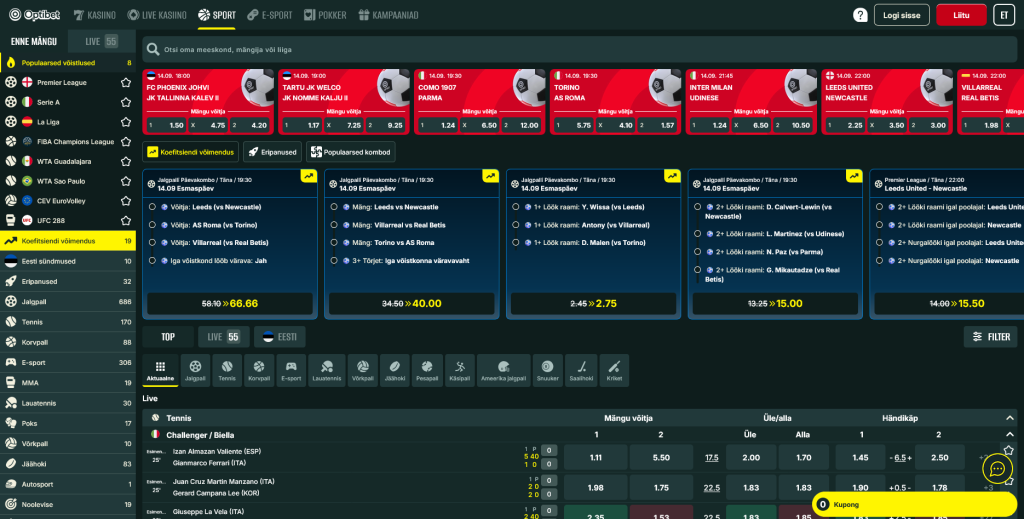Pick odds 5.50 for Gianmarco Ferrari
Image resolution: width=1024 pixels, height=519 pixels.
click(x=661, y=458)
